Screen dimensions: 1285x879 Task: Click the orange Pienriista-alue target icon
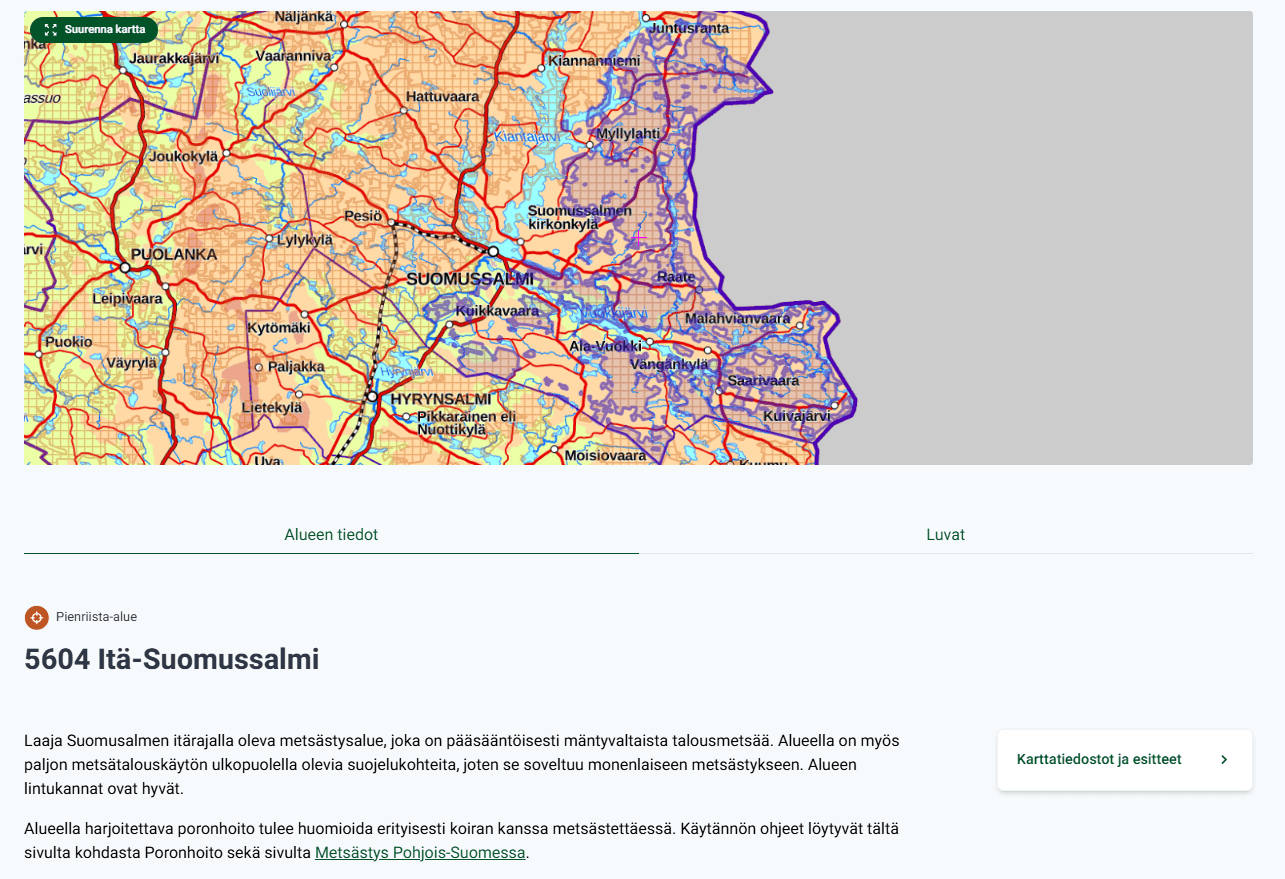click(37, 617)
